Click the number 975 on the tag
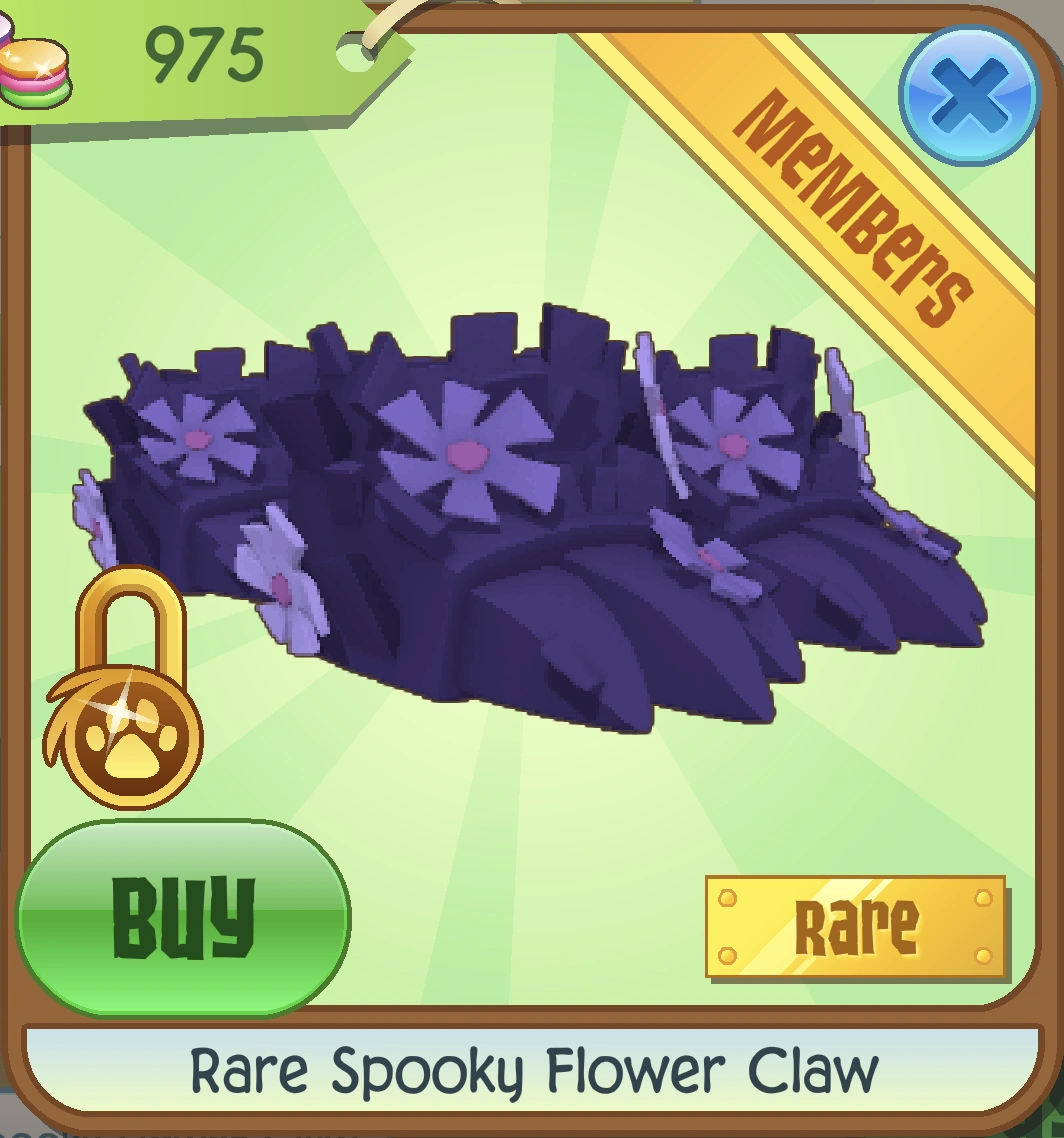This screenshot has width=1064, height=1138. (204, 55)
